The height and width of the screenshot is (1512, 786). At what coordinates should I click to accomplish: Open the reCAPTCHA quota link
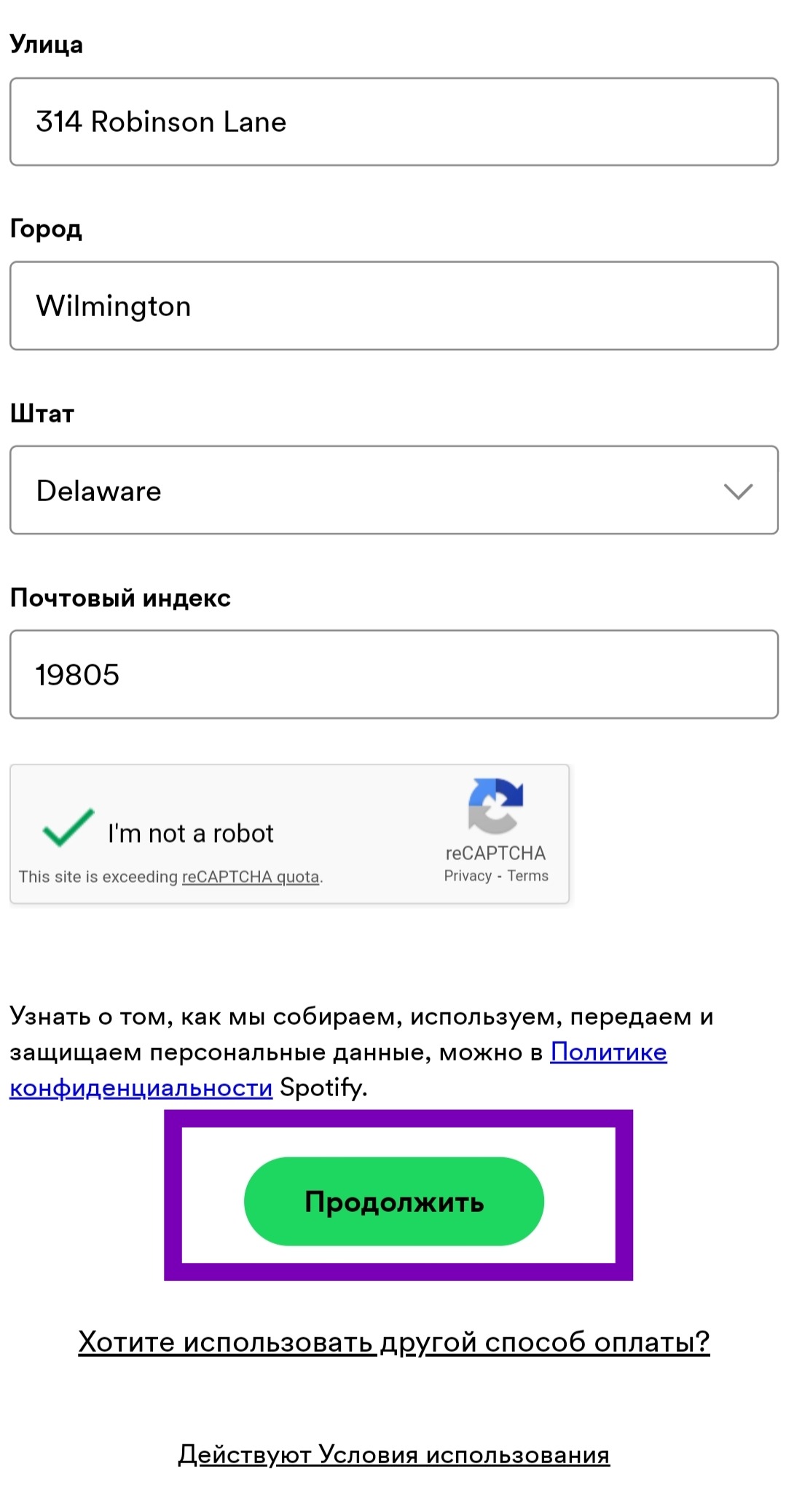[250, 877]
